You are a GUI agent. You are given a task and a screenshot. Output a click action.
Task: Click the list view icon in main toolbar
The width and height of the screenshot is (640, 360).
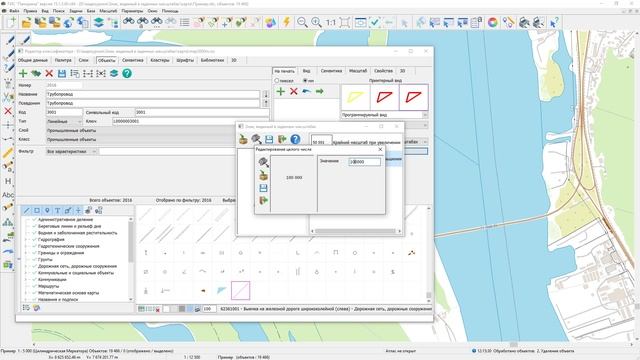click(x=184, y=22)
